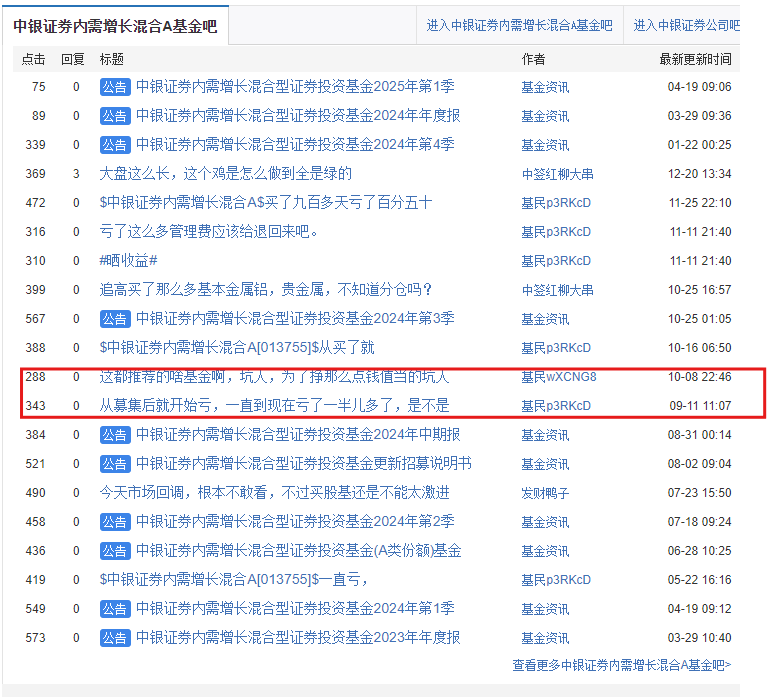Open post 中银证券内需增长混合型证券投资基金2023年年度报
This screenshot has height=697, width=767.
[x=298, y=637]
